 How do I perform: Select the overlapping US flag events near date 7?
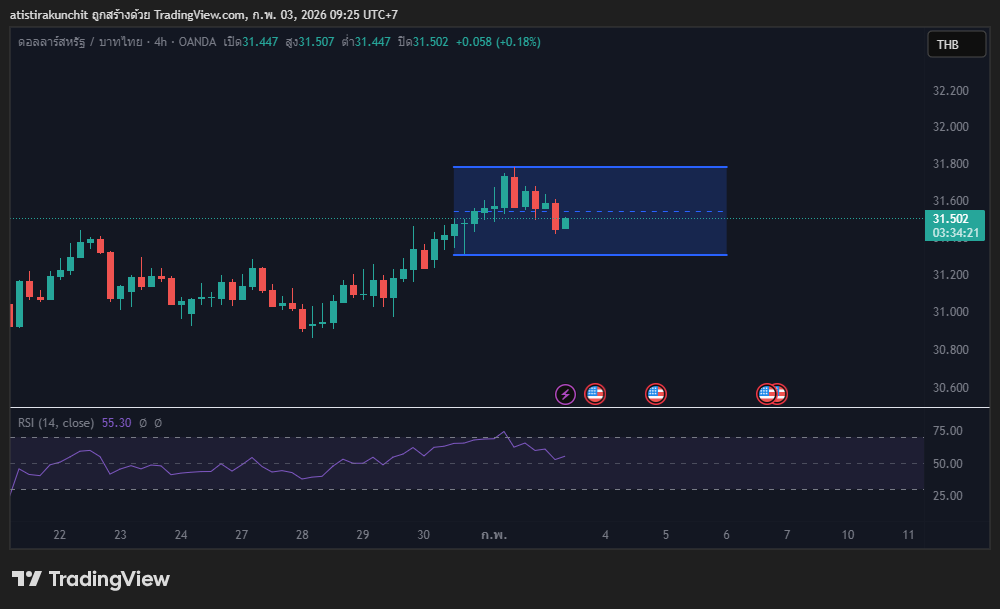click(772, 394)
